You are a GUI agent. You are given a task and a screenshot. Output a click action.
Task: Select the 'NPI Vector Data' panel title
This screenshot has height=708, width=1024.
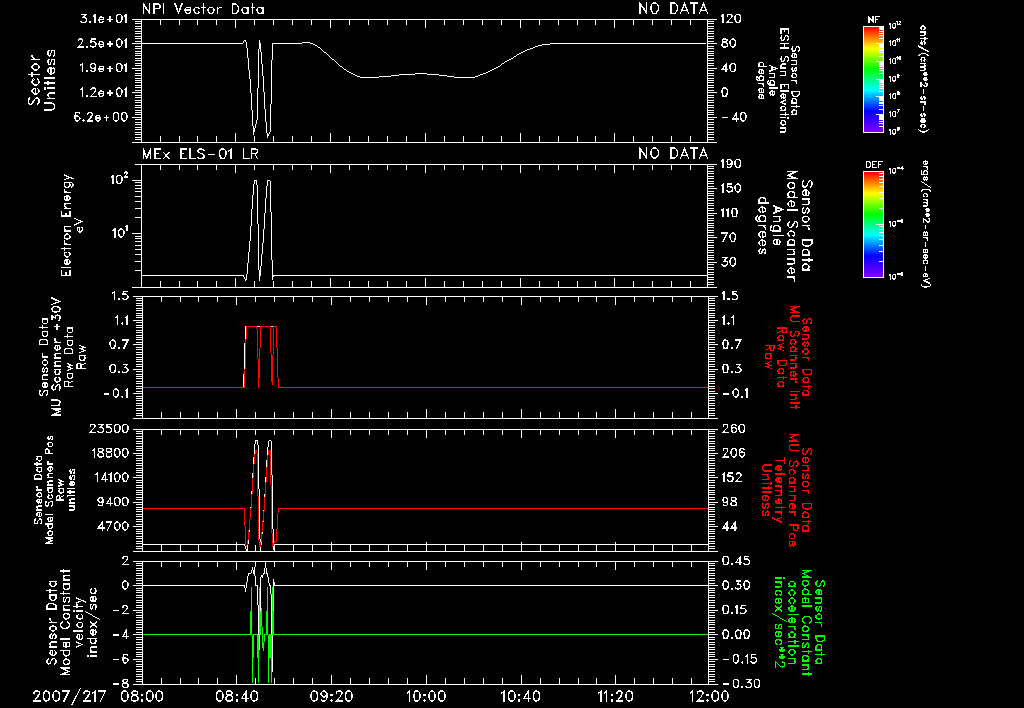pos(203,9)
